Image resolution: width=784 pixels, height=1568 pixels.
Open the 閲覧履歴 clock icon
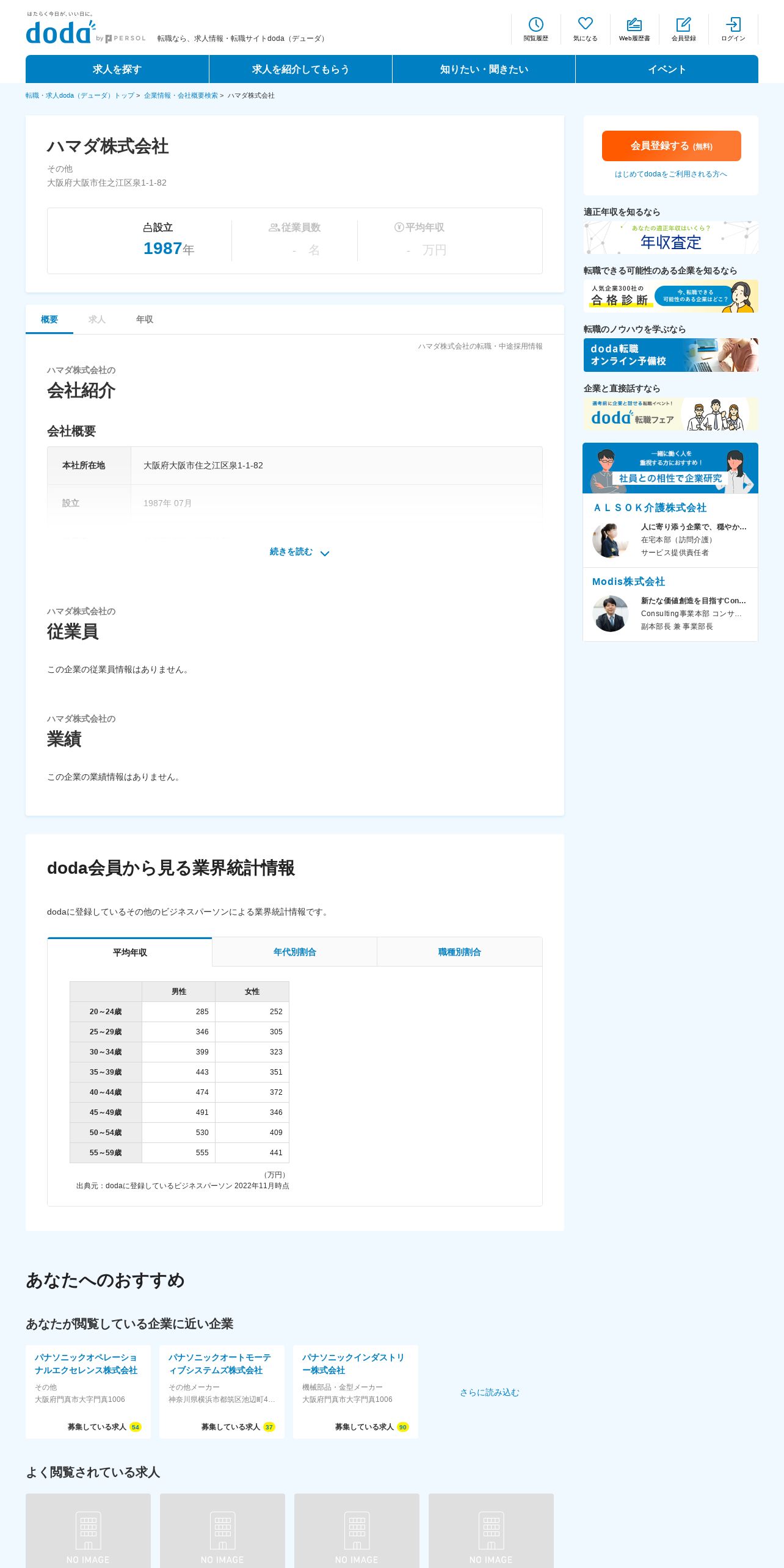[x=535, y=24]
